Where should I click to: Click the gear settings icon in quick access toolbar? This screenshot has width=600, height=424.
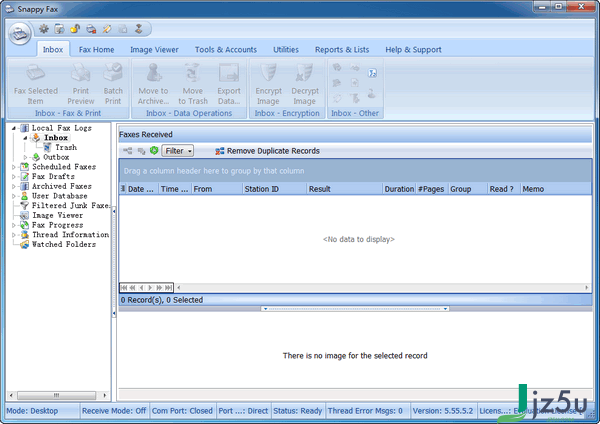[x=44, y=29]
